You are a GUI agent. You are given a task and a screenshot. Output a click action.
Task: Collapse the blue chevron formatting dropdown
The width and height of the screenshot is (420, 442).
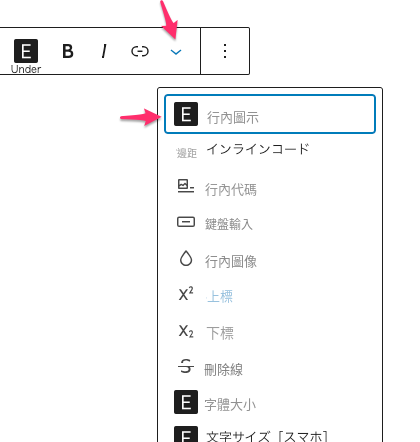click(176, 52)
